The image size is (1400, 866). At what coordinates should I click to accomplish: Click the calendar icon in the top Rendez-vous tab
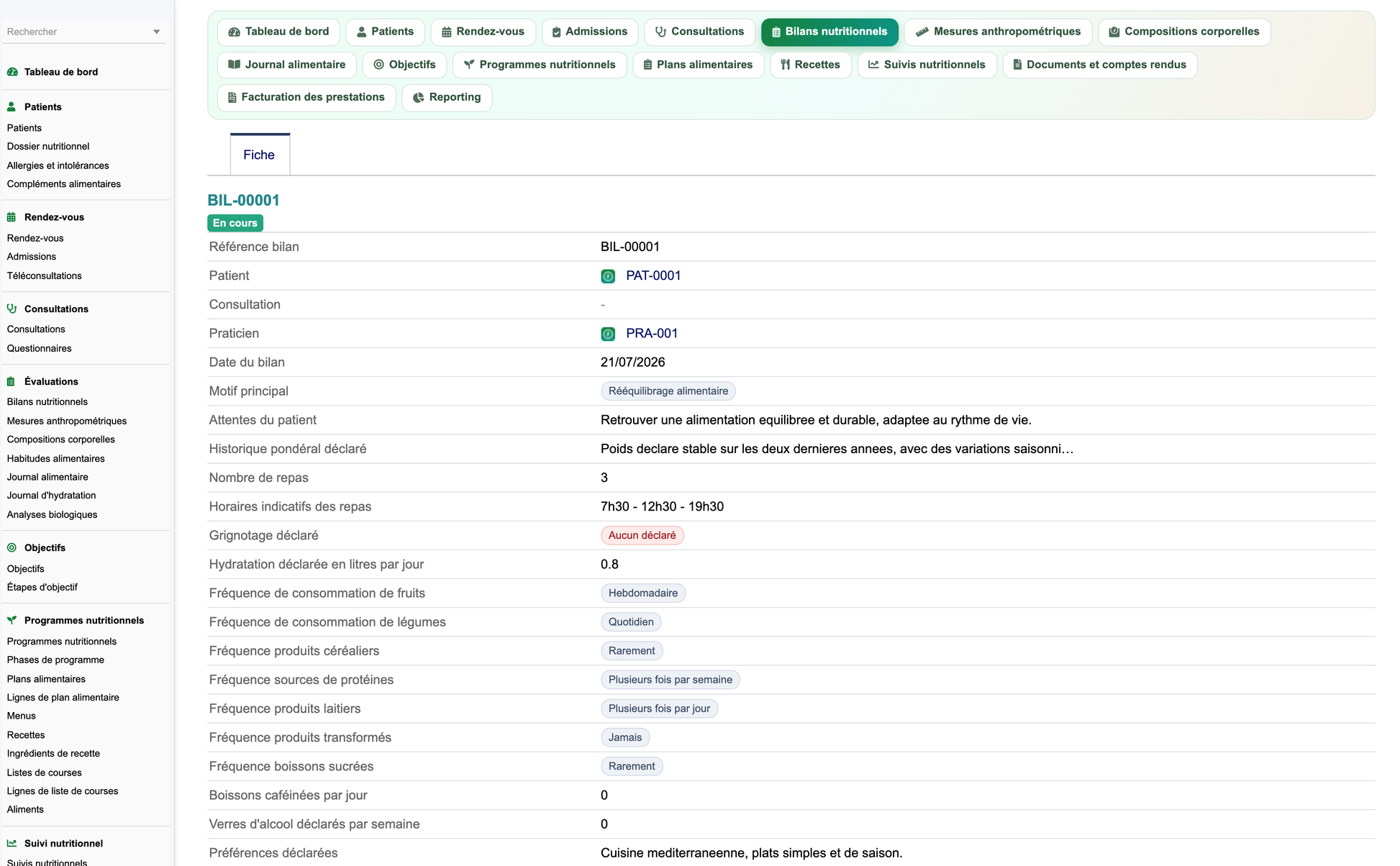tap(447, 32)
